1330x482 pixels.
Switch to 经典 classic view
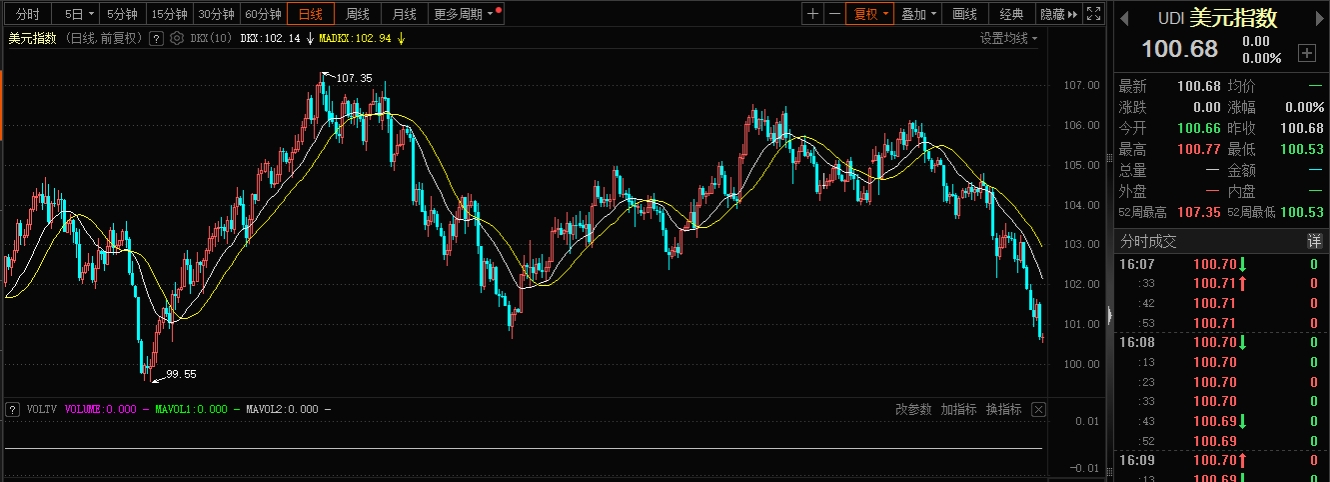click(x=1012, y=14)
